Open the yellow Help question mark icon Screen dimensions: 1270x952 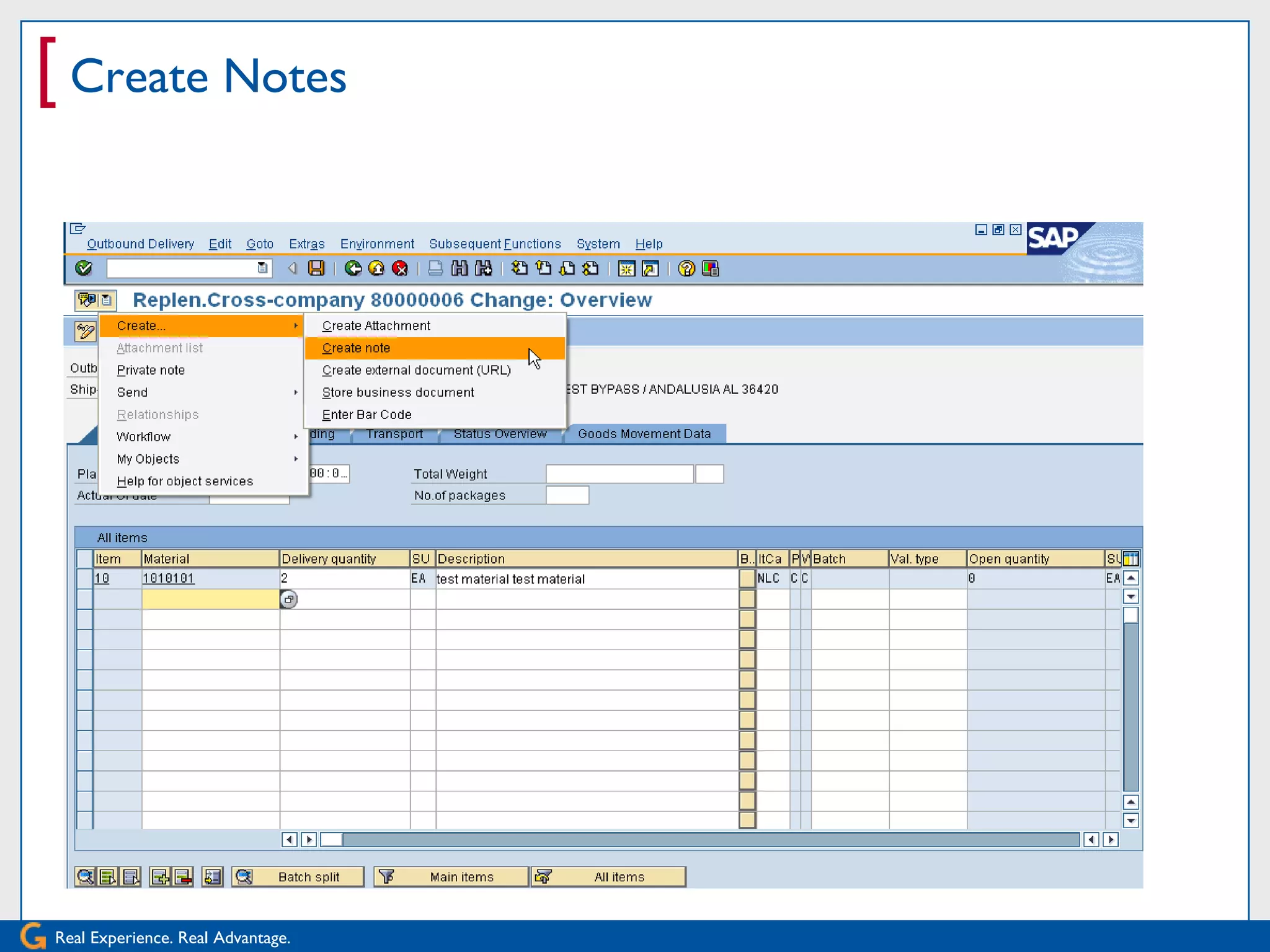[686, 268]
